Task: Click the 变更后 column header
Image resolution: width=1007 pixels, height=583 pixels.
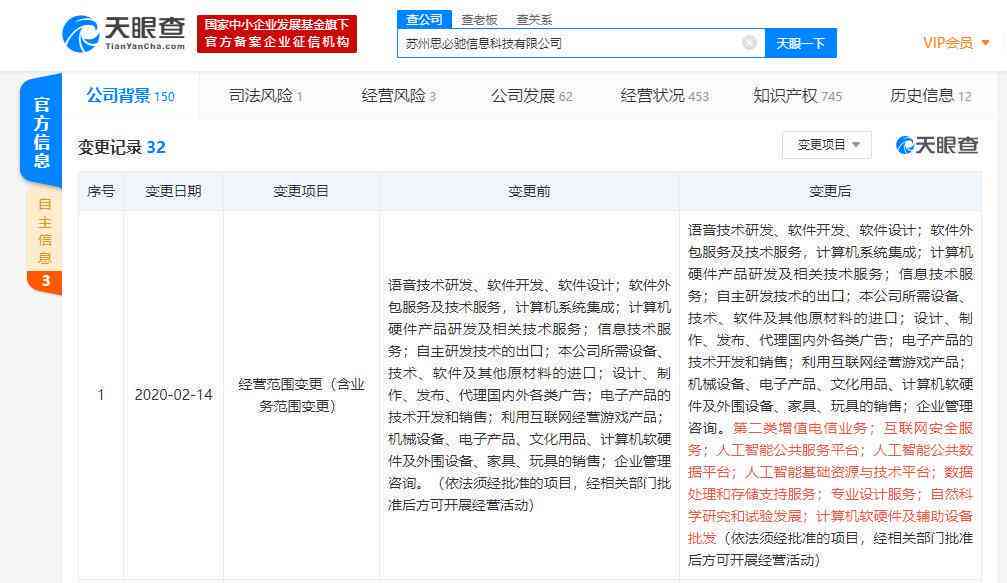Action: point(830,191)
